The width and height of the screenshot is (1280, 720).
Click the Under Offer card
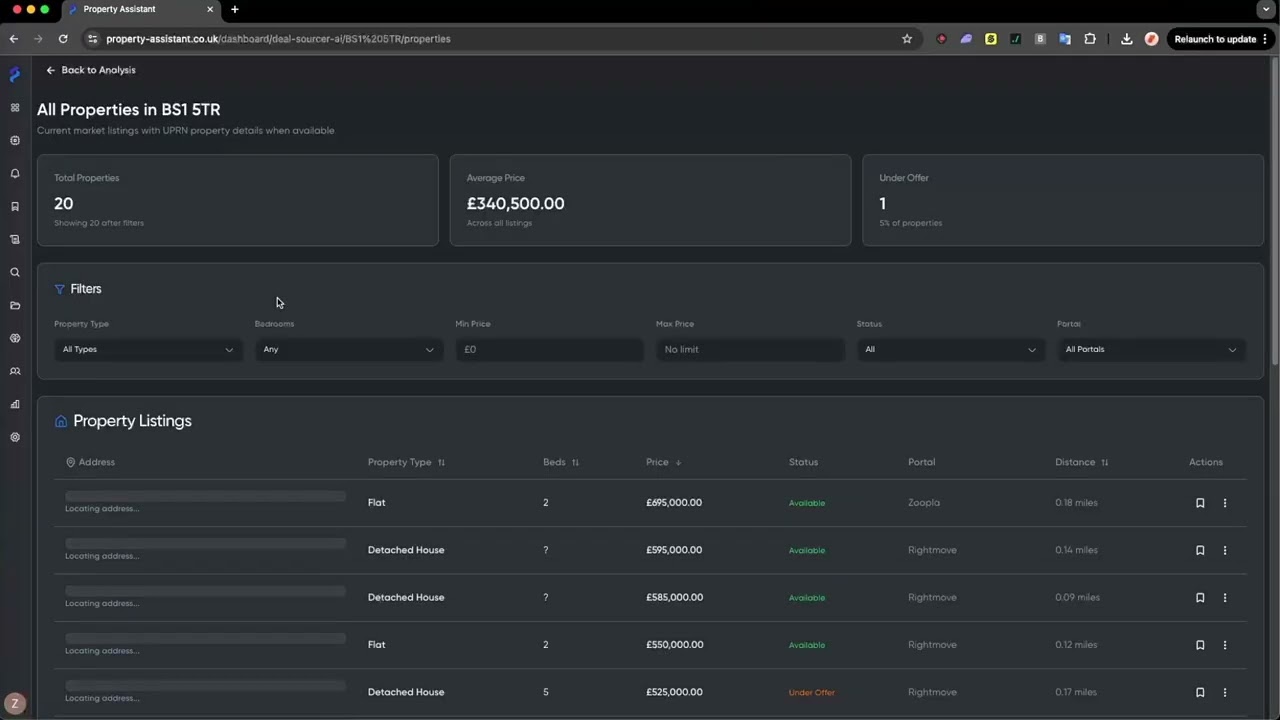[x=1063, y=200]
